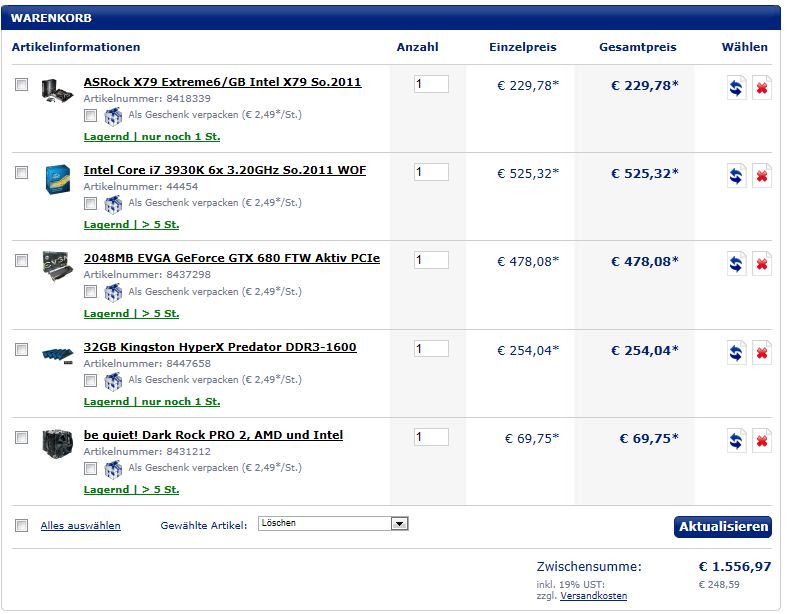
Task: Open Intel Core i7 product thumbnail
Action: coord(58,179)
